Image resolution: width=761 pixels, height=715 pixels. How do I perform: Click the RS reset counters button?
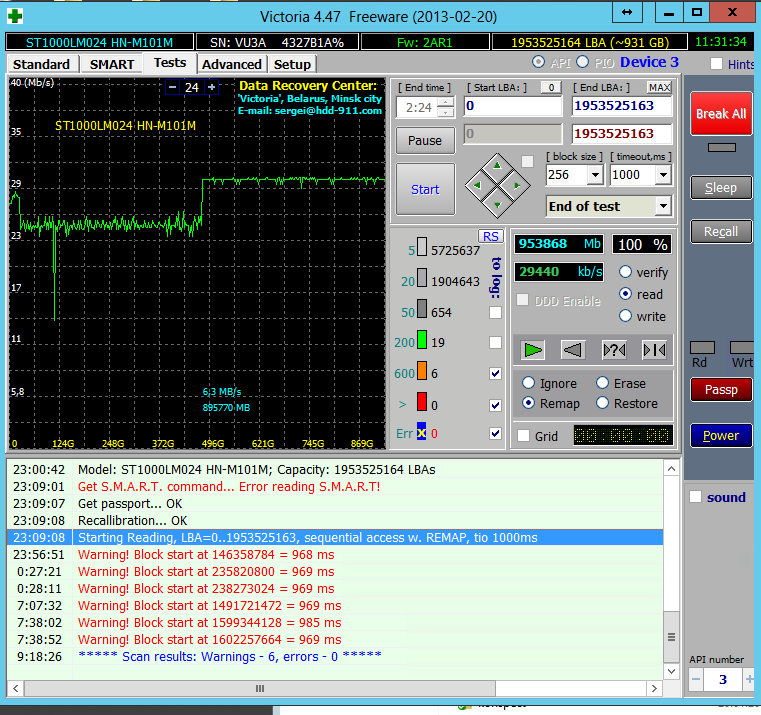pyautogui.click(x=491, y=236)
